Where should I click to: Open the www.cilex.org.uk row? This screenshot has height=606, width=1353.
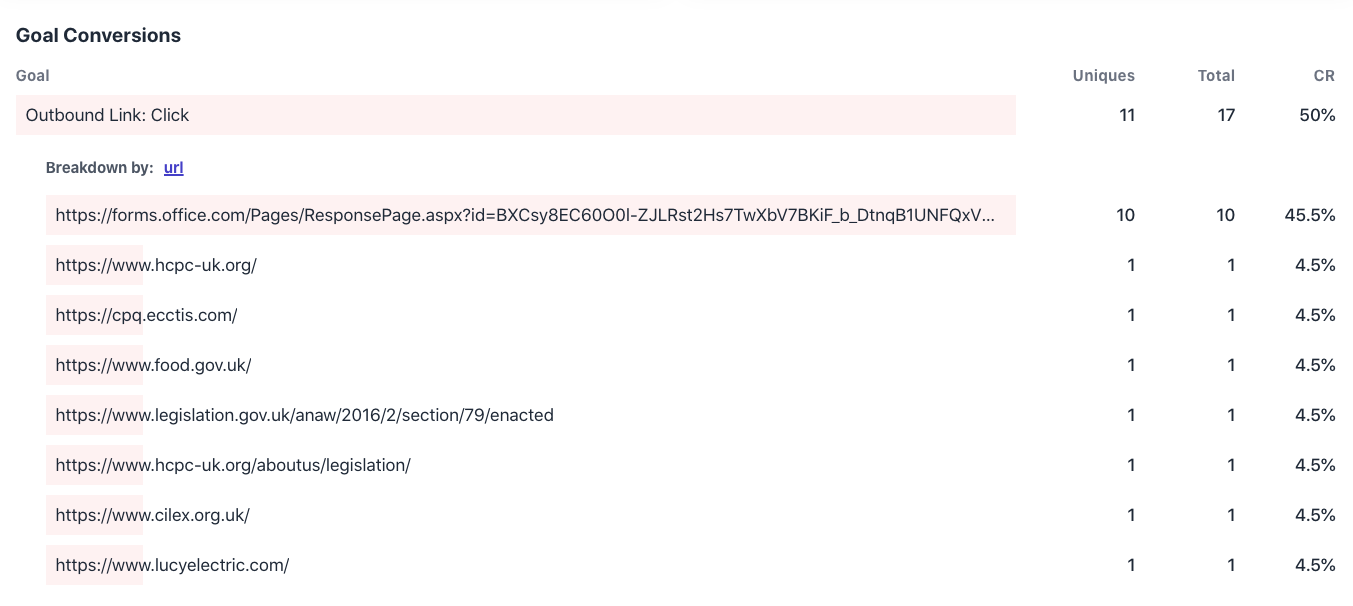[x=152, y=515]
